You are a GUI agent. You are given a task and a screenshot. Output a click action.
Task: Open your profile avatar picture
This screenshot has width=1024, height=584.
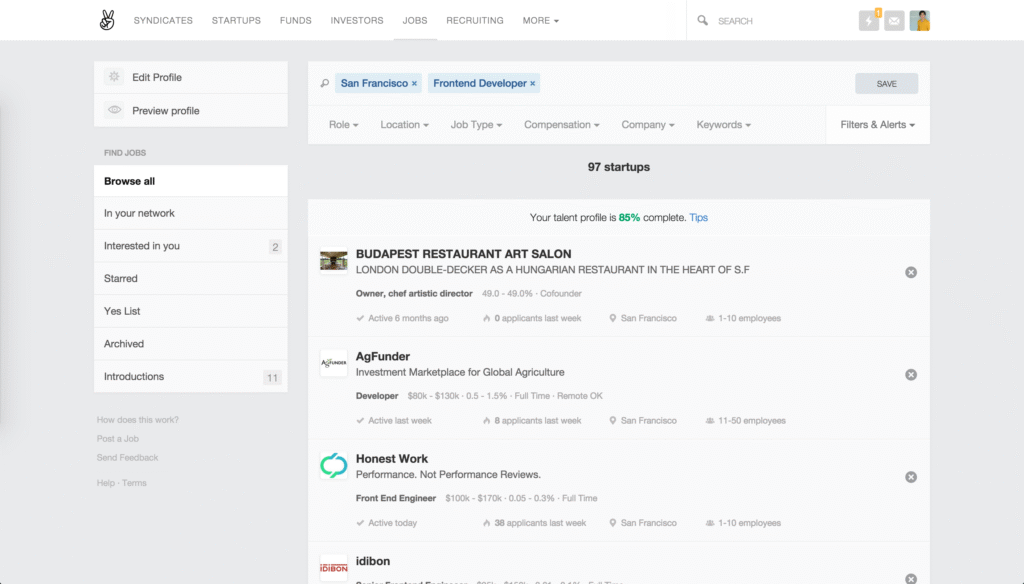[920, 19]
